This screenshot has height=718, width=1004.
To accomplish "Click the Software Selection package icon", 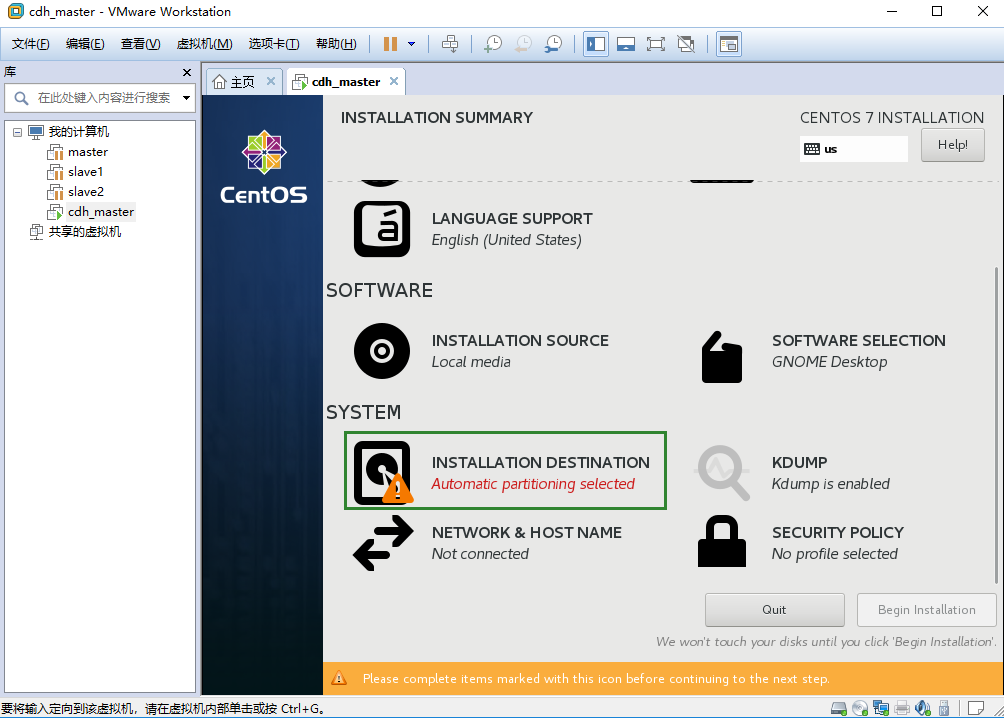I will [x=722, y=357].
